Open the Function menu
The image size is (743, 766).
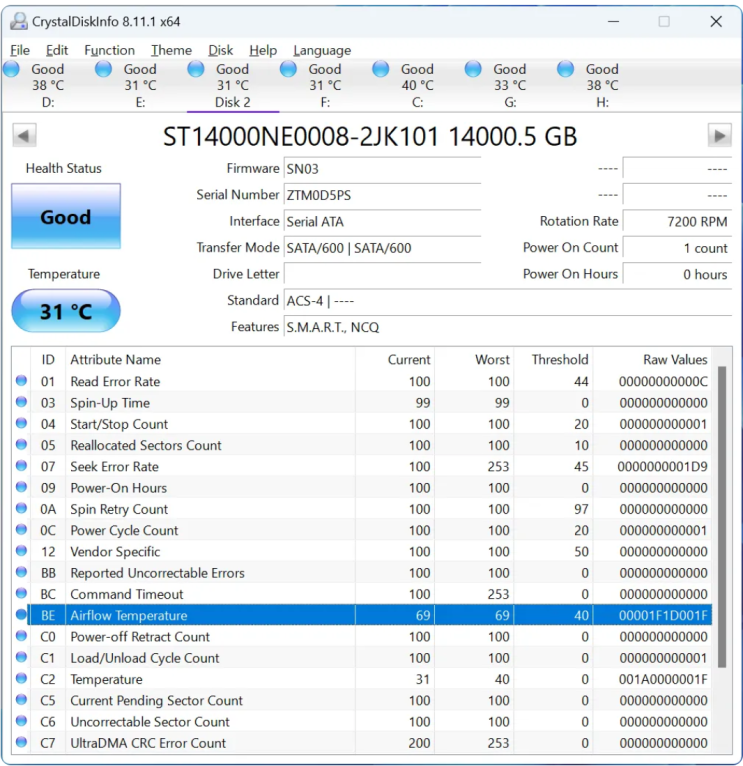(x=109, y=50)
